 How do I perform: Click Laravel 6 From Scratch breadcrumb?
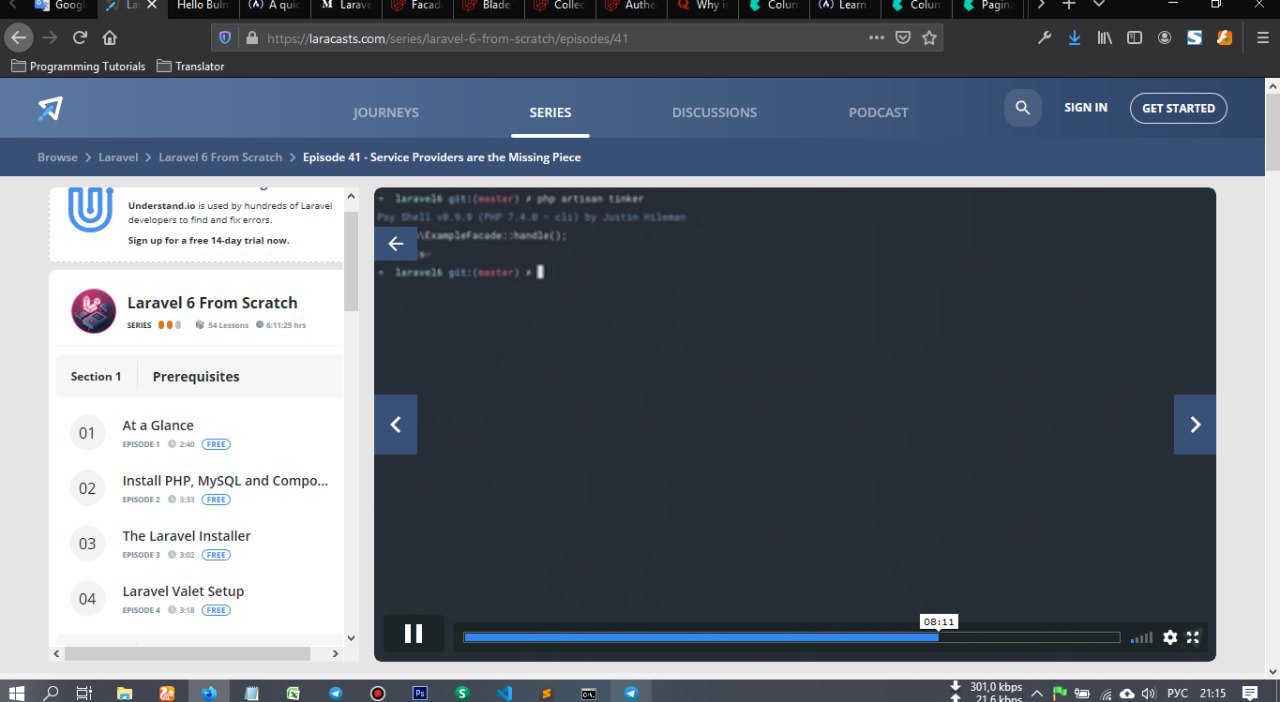pyautogui.click(x=220, y=157)
